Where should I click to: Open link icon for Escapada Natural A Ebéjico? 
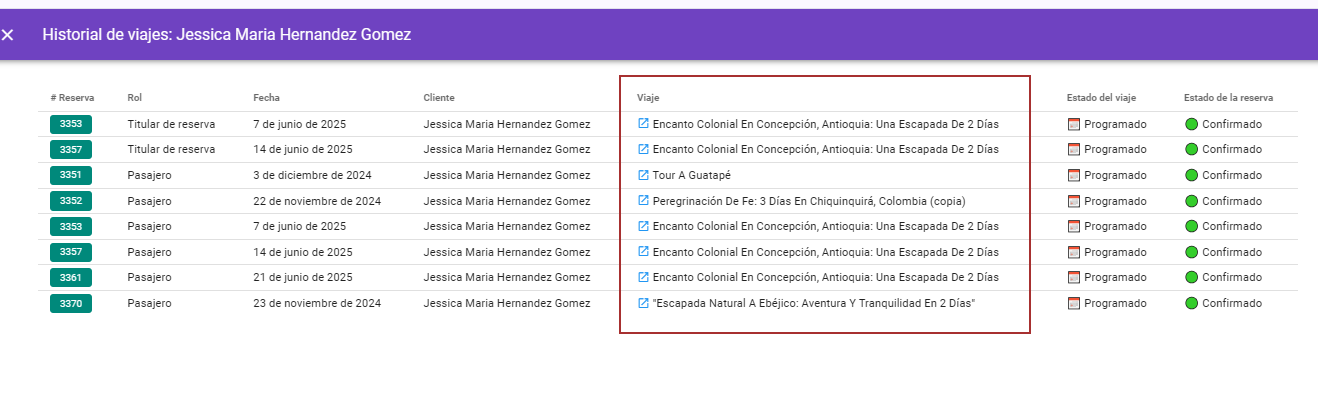643,303
